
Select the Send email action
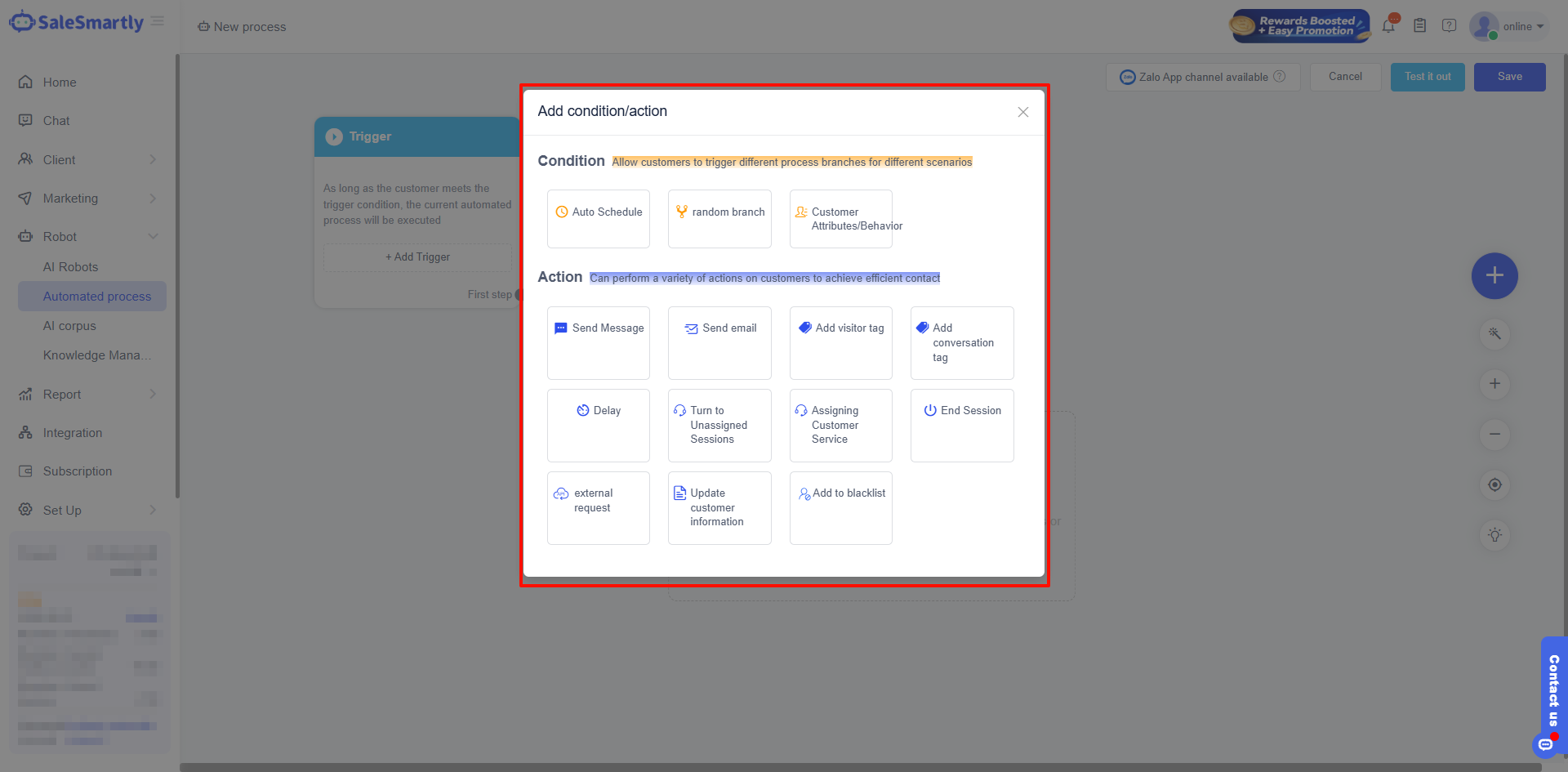tap(719, 342)
